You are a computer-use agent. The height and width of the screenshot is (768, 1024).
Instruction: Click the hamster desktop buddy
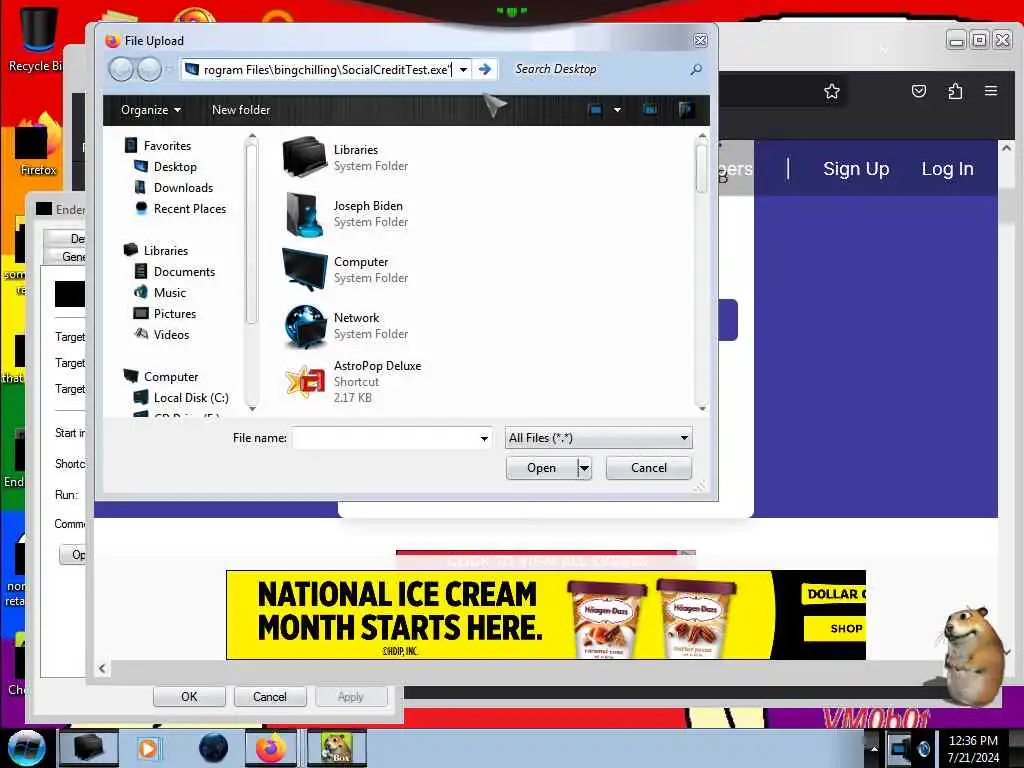971,656
